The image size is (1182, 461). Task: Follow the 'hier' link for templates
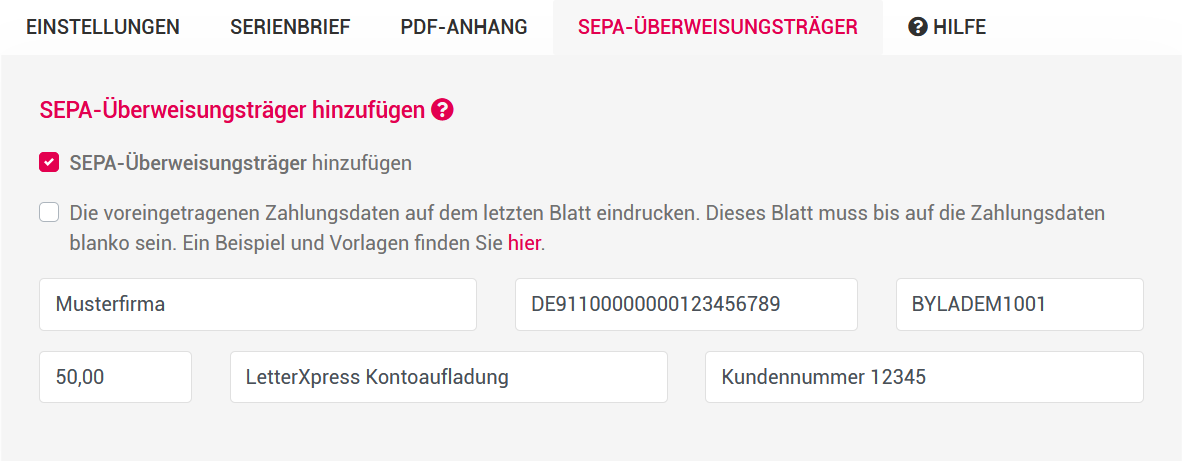pos(524,243)
